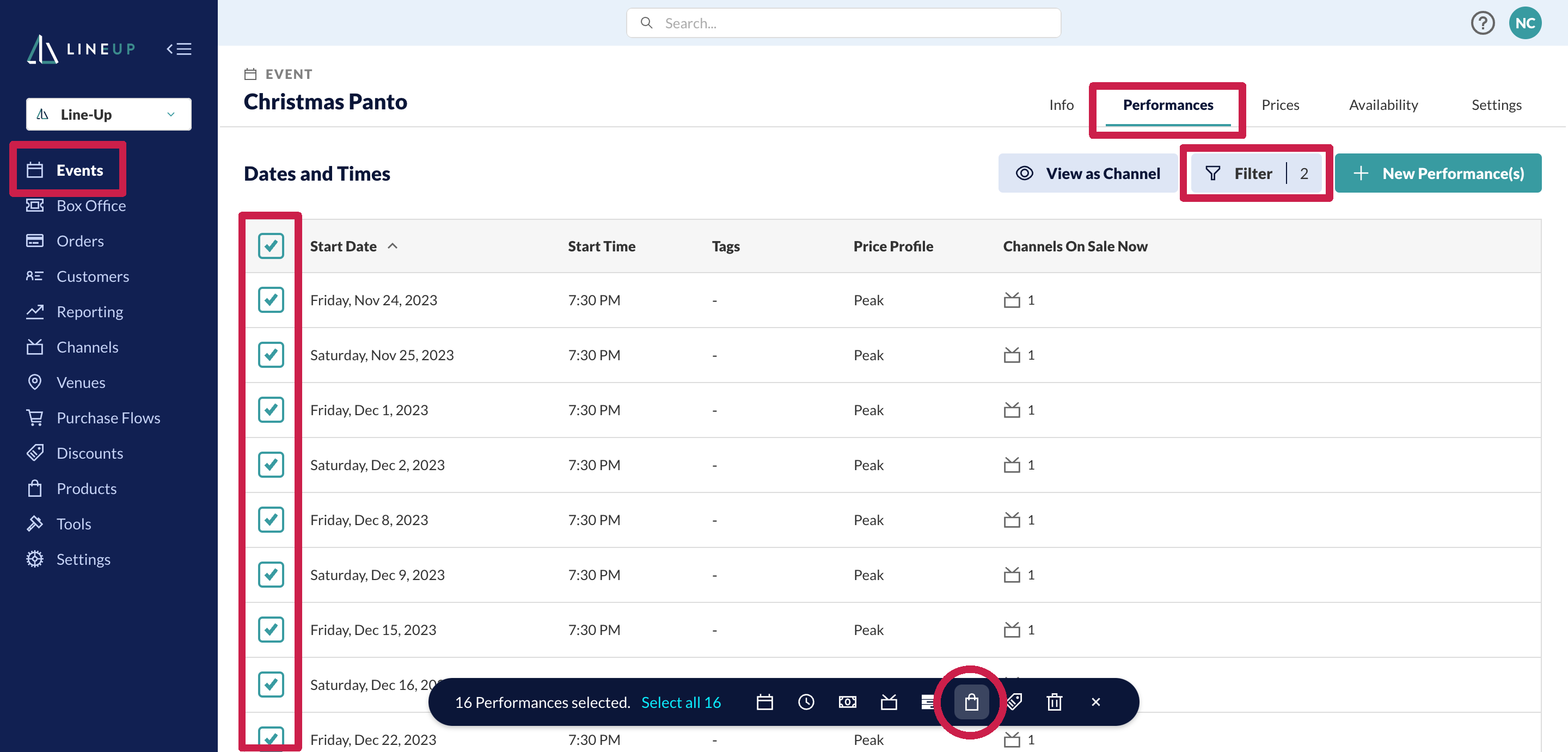Click the magnifier icon in search bar

coord(646,23)
